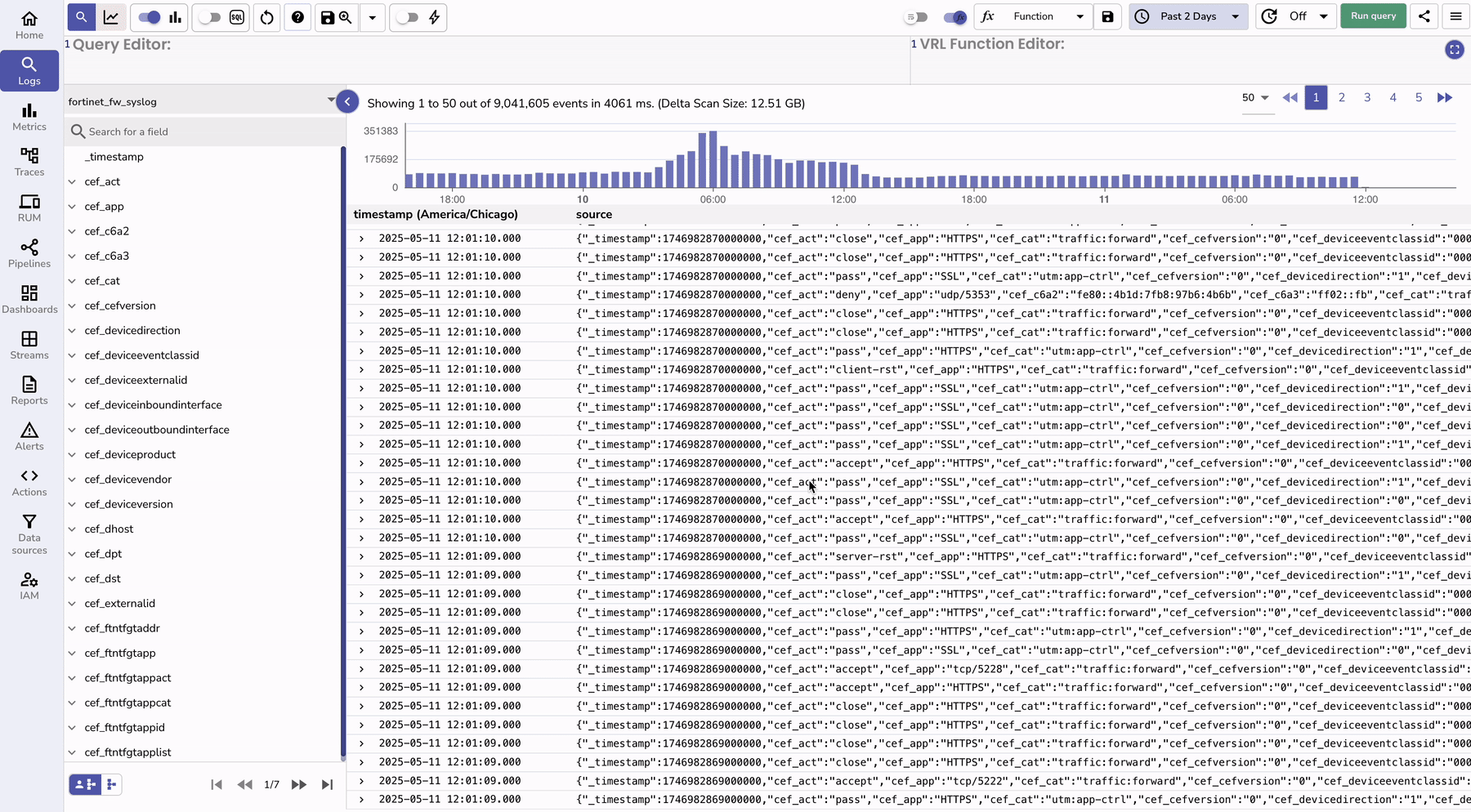Go to results page 3
Image resolution: width=1471 pixels, height=812 pixels.
(1367, 97)
